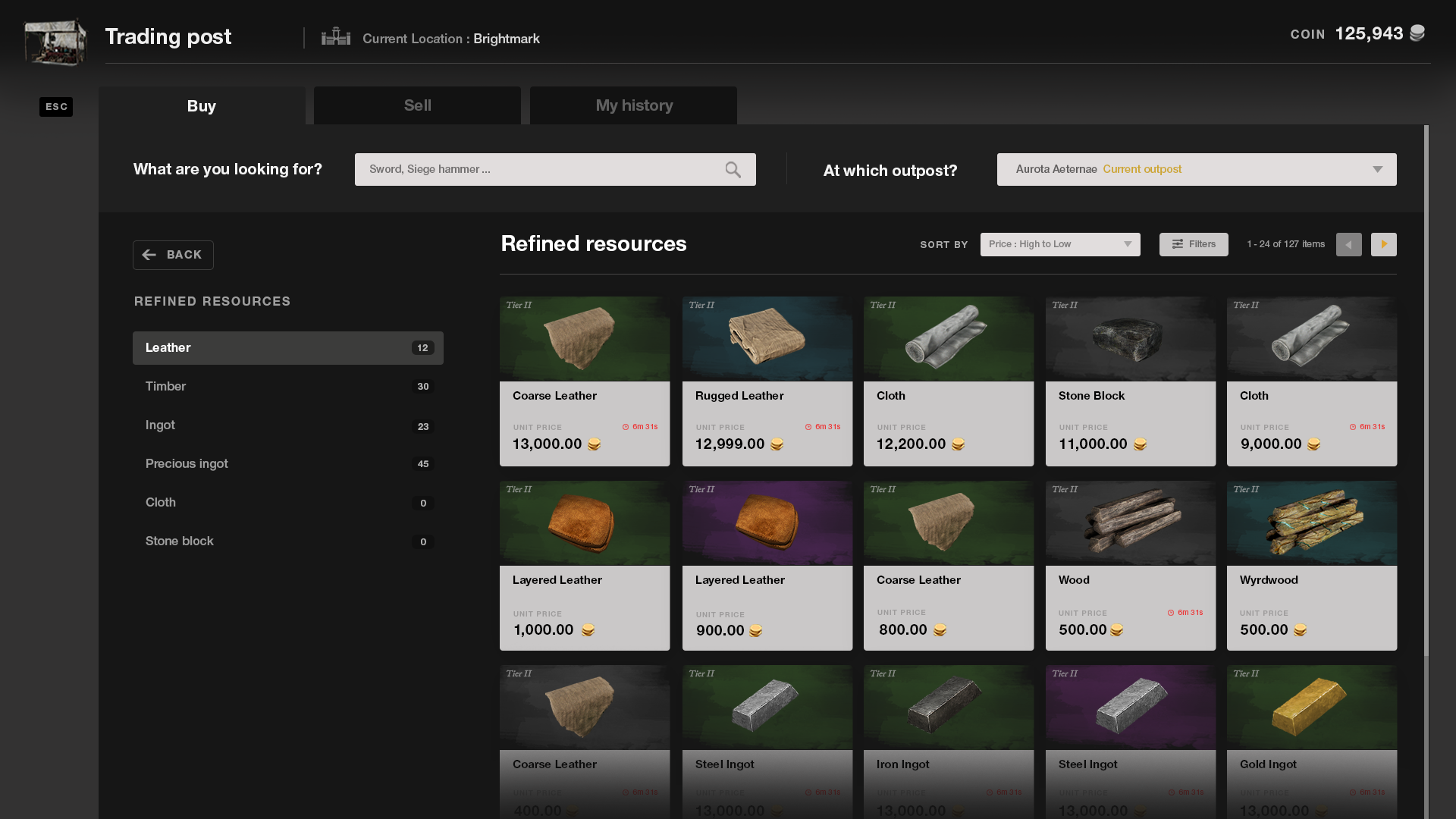Click the Gold Ingot item icon
Screen dimensions: 1456x819
(1311, 707)
